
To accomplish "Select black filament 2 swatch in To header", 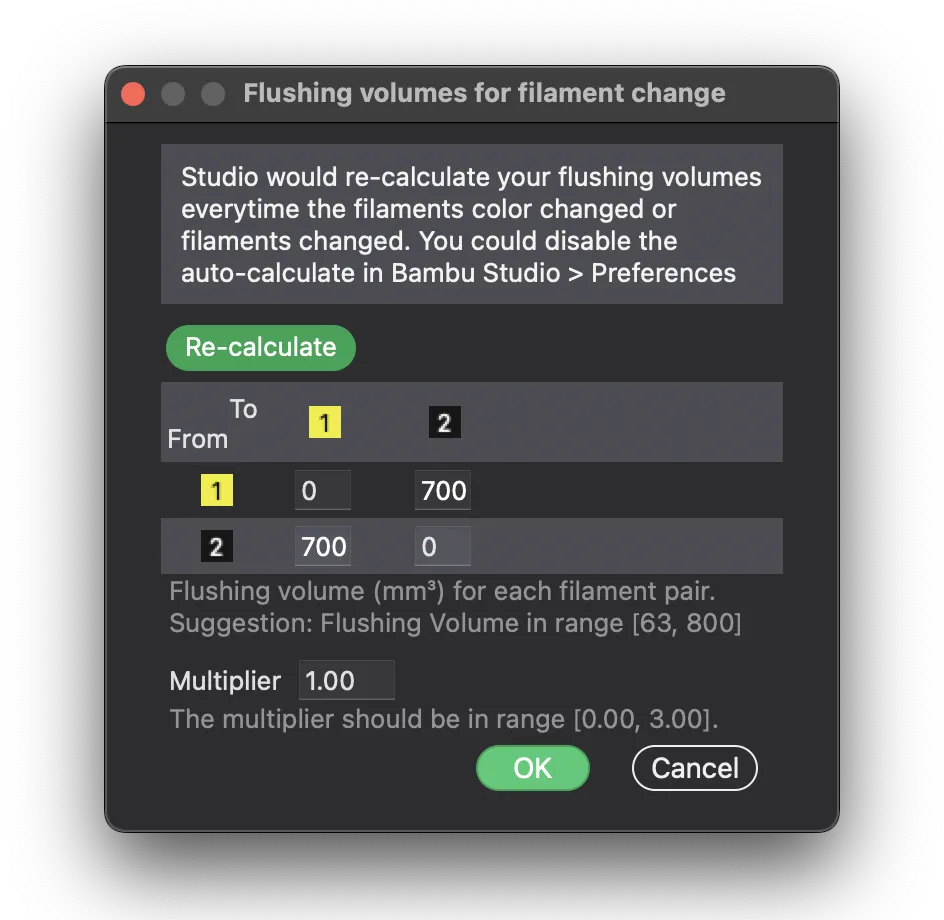I will tap(444, 423).
